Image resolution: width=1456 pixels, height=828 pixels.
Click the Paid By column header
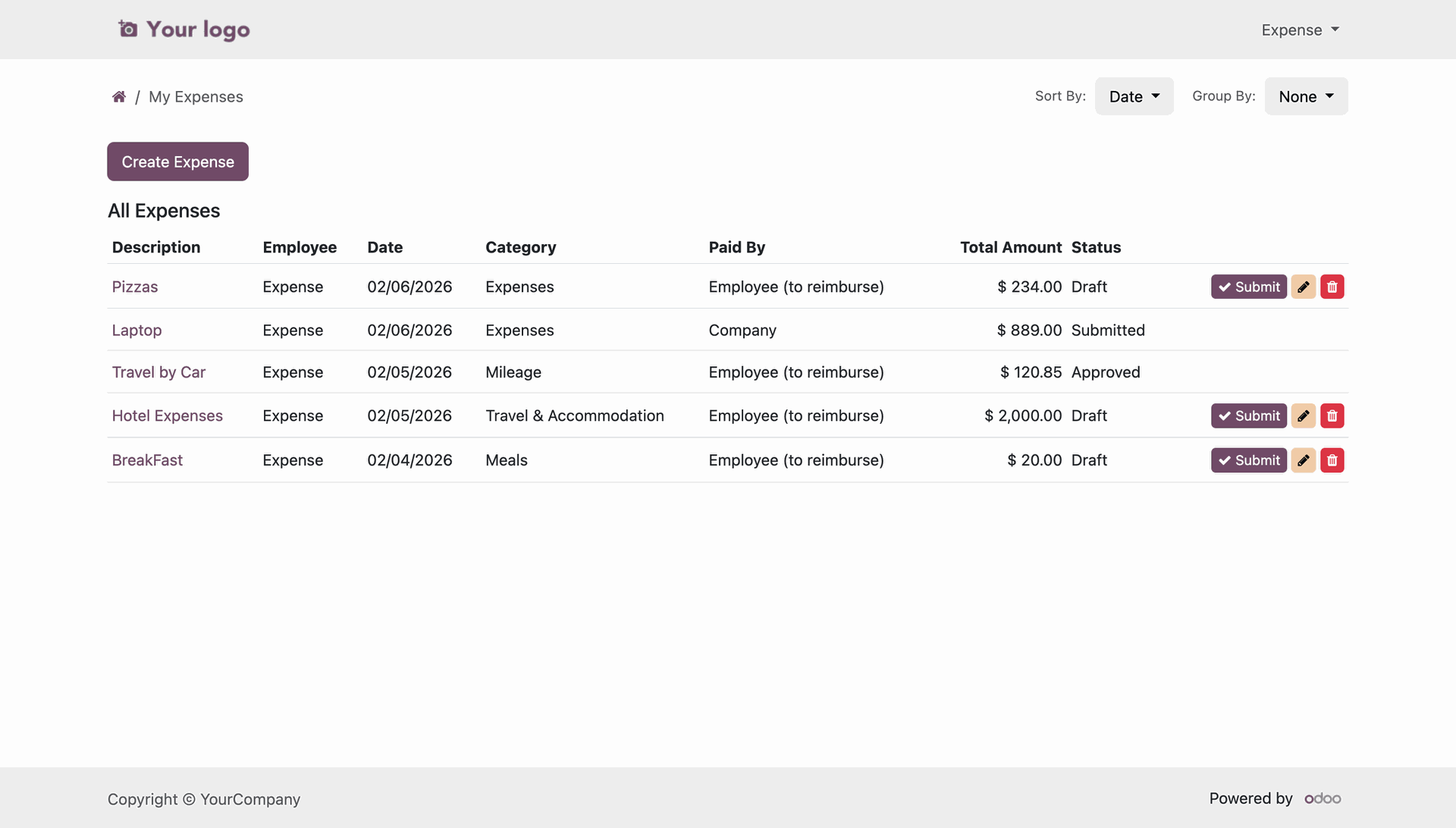(737, 247)
